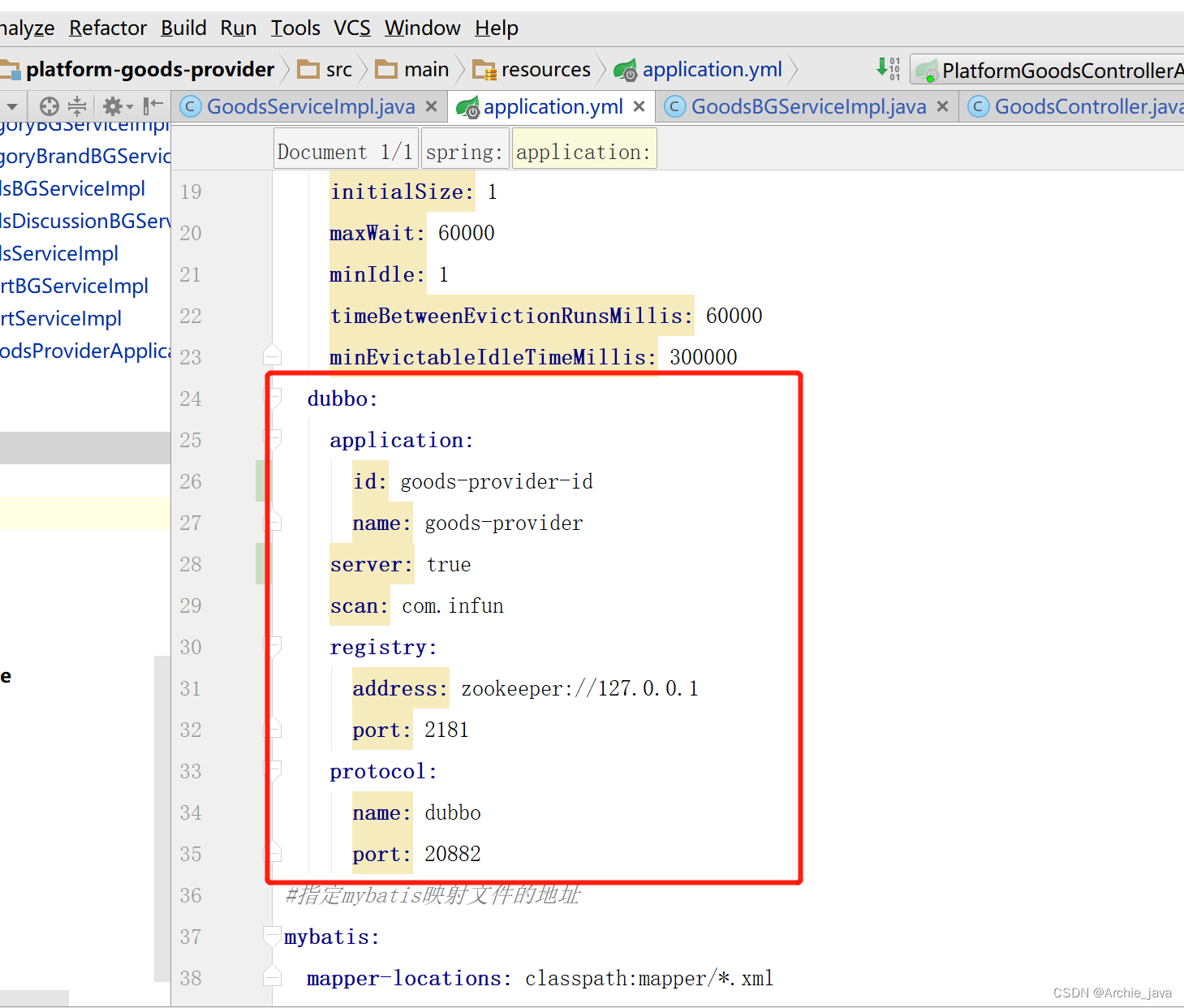This screenshot has height=1008, width=1184.
Task: Click the maxWait value 60000
Action: [x=467, y=233]
